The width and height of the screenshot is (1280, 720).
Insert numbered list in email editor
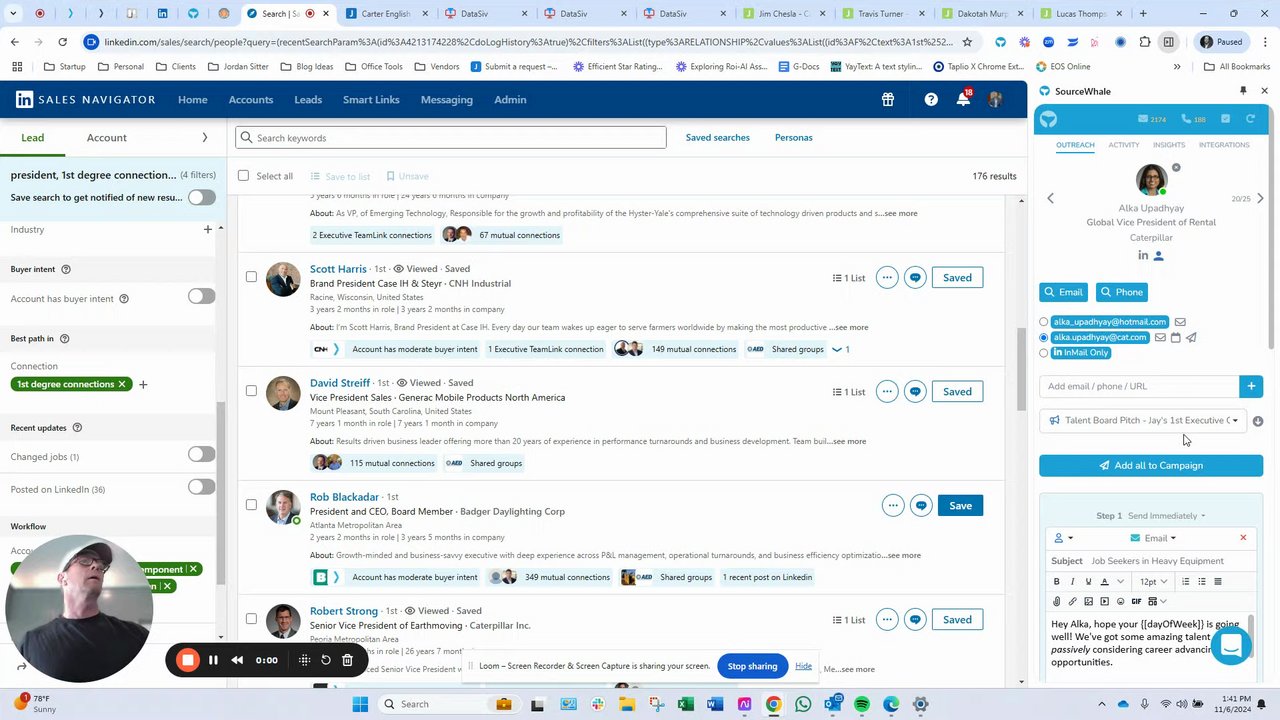[1186, 581]
